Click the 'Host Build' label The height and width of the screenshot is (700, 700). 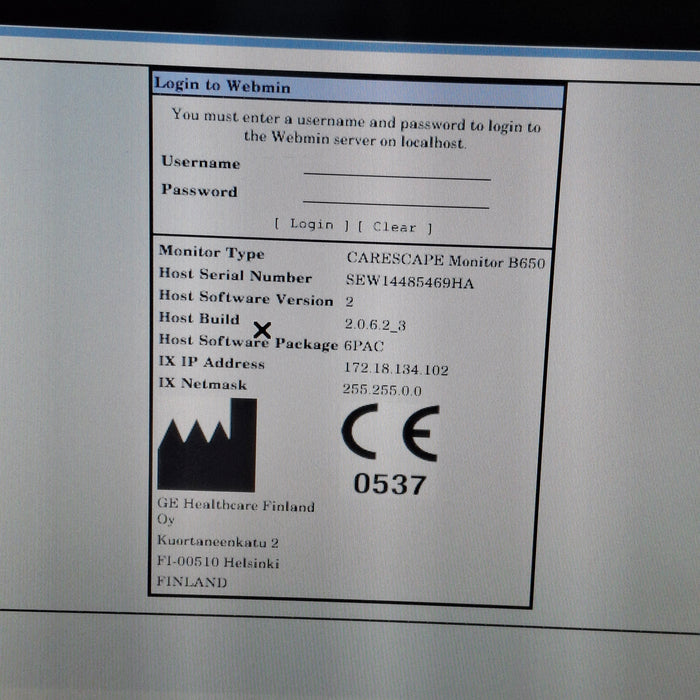(199, 318)
